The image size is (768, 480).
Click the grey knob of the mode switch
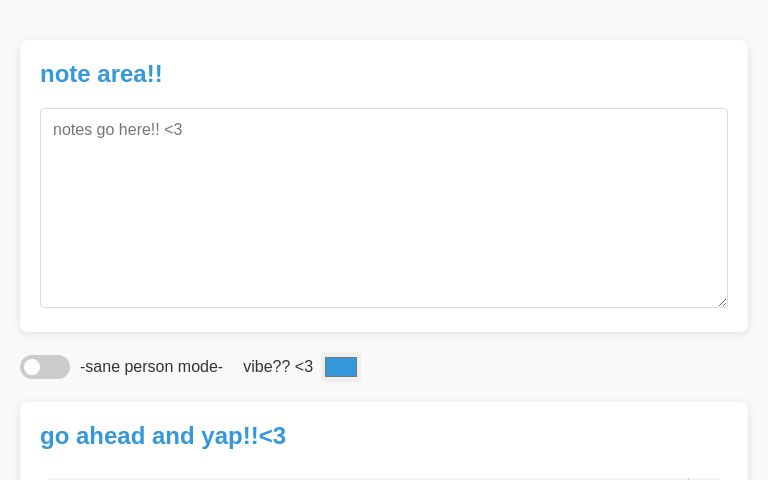click(32, 367)
